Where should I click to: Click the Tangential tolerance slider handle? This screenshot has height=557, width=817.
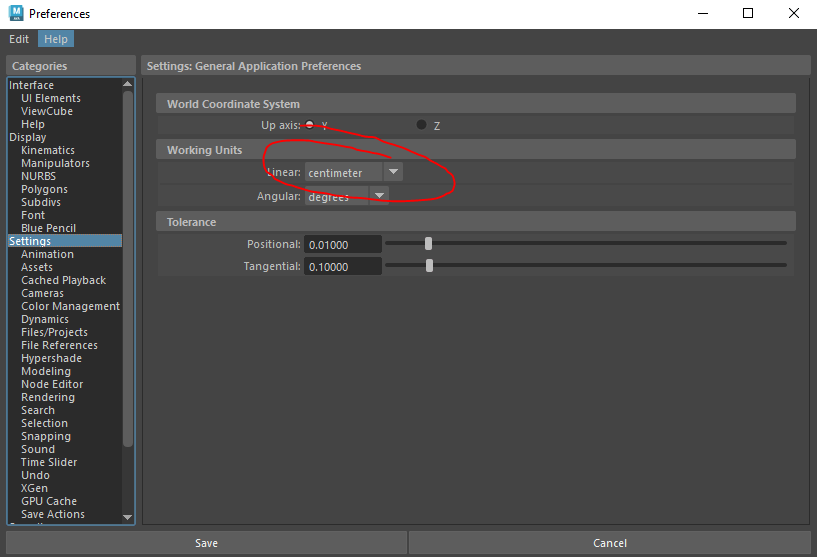pos(429,266)
